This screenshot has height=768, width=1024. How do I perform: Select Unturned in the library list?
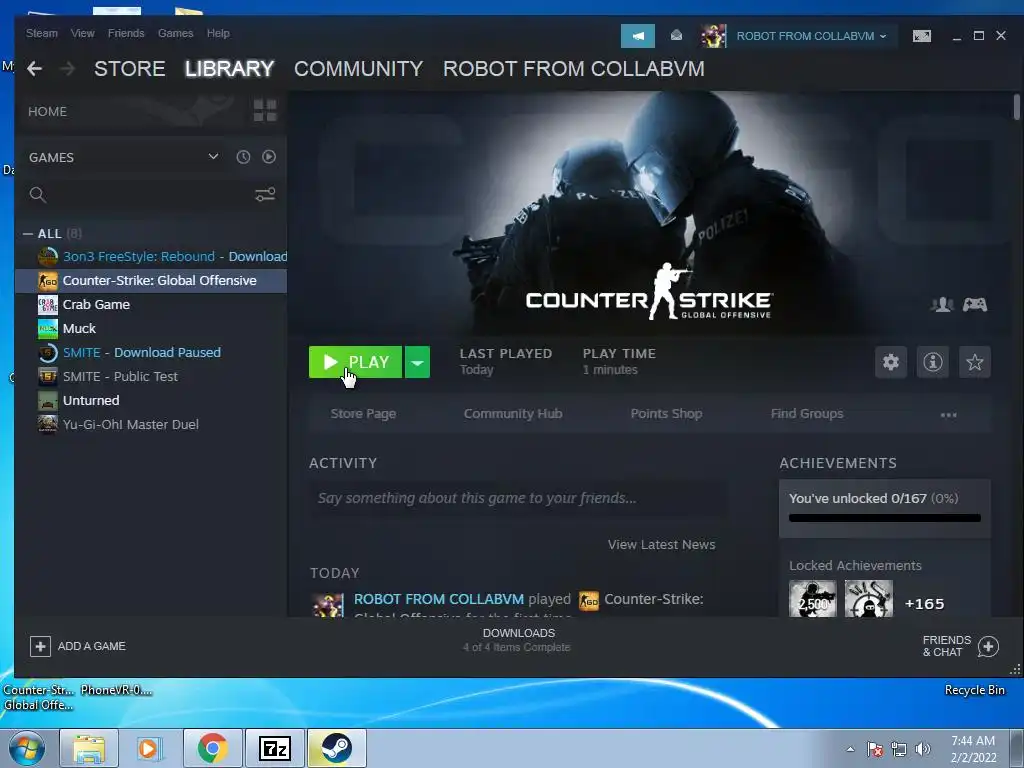(152, 400)
